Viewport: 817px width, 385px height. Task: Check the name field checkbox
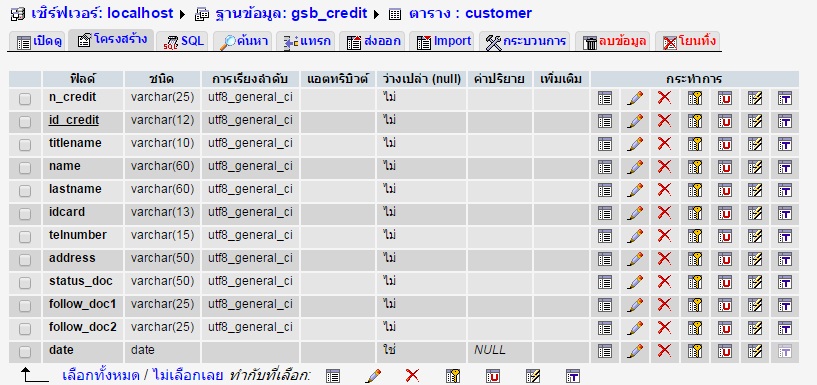[x=25, y=168]
